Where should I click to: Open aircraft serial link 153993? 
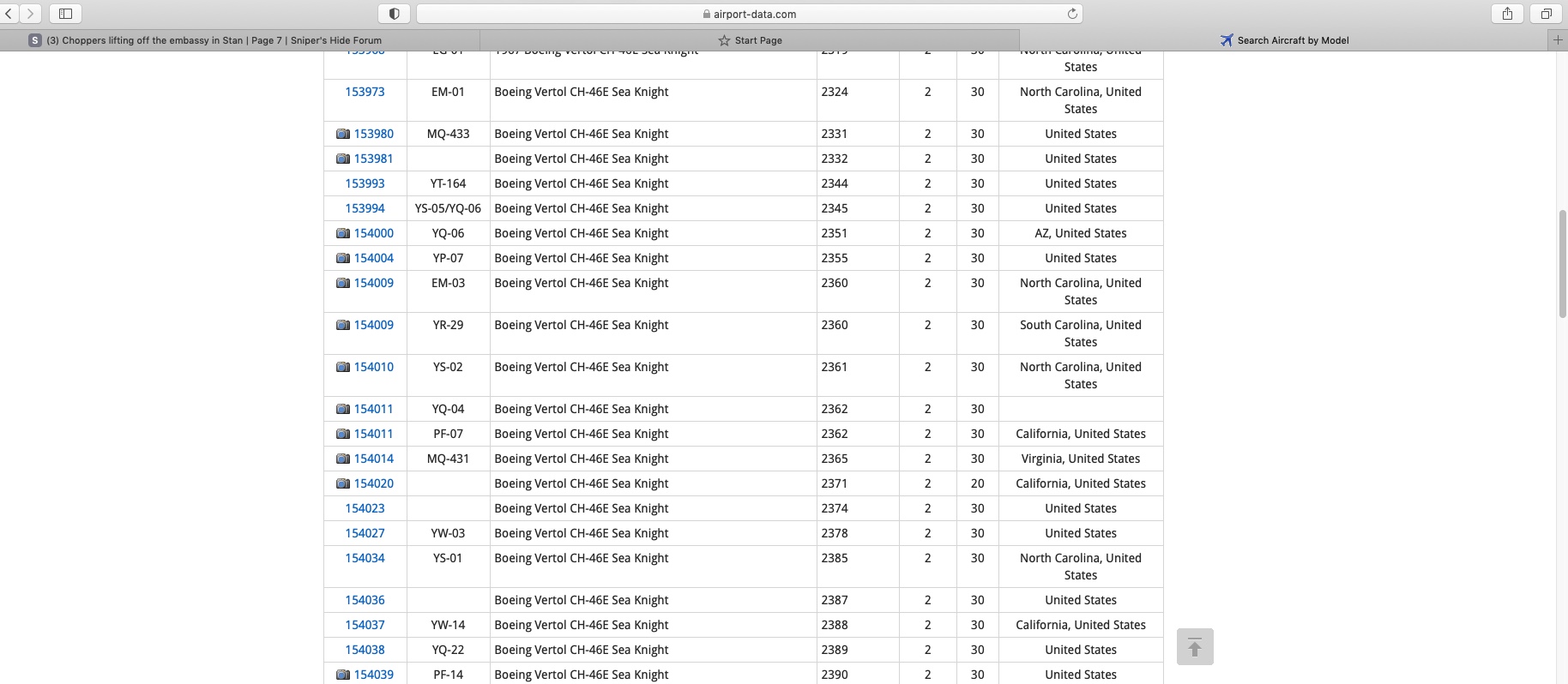coord(365,183)
